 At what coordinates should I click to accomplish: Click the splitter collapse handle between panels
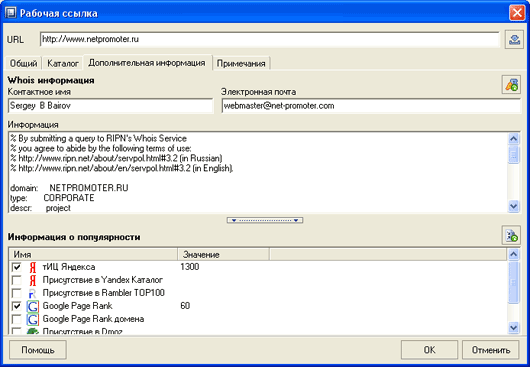point(265,220)
